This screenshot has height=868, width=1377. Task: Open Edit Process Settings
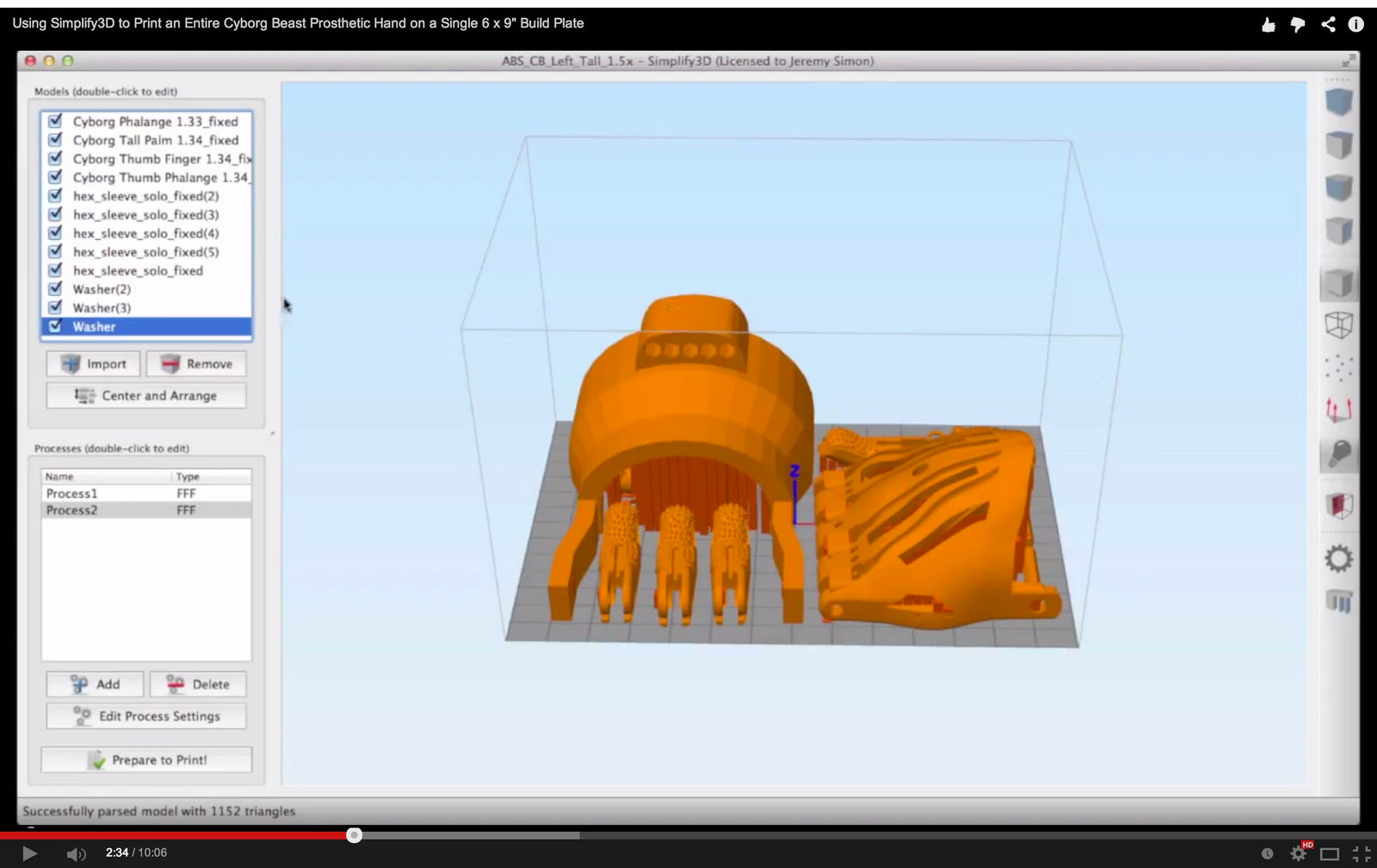click(x=146, y=716)
